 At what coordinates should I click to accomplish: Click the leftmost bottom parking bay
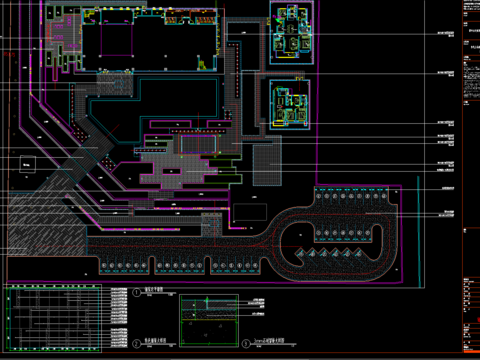click(x=124, y=267)
